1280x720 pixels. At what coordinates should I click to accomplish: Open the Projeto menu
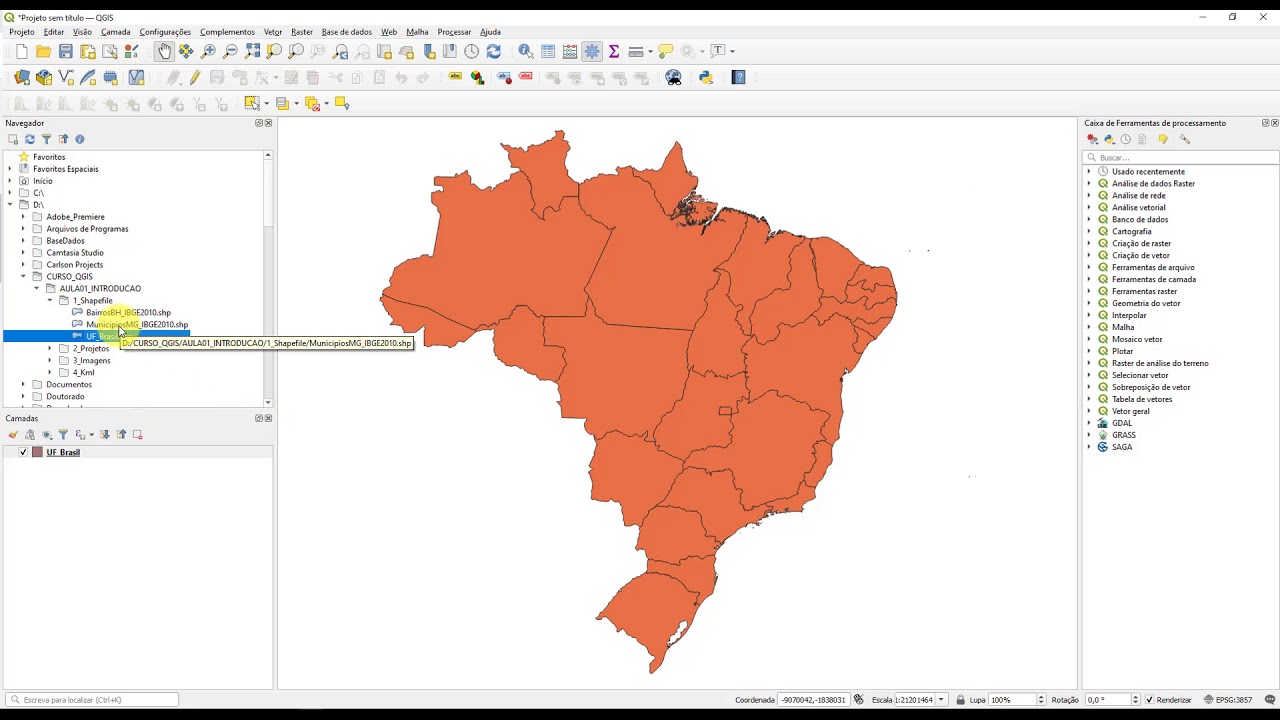point(22,32)
